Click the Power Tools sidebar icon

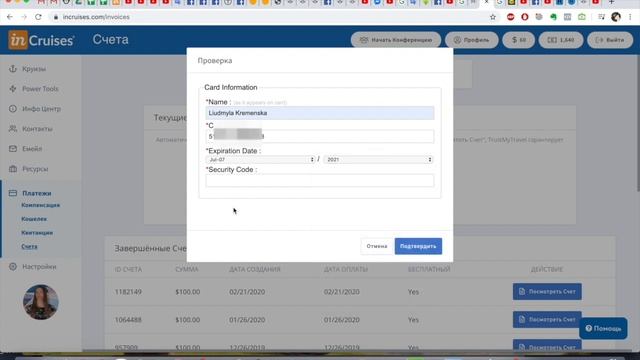[x=13, y=89]
